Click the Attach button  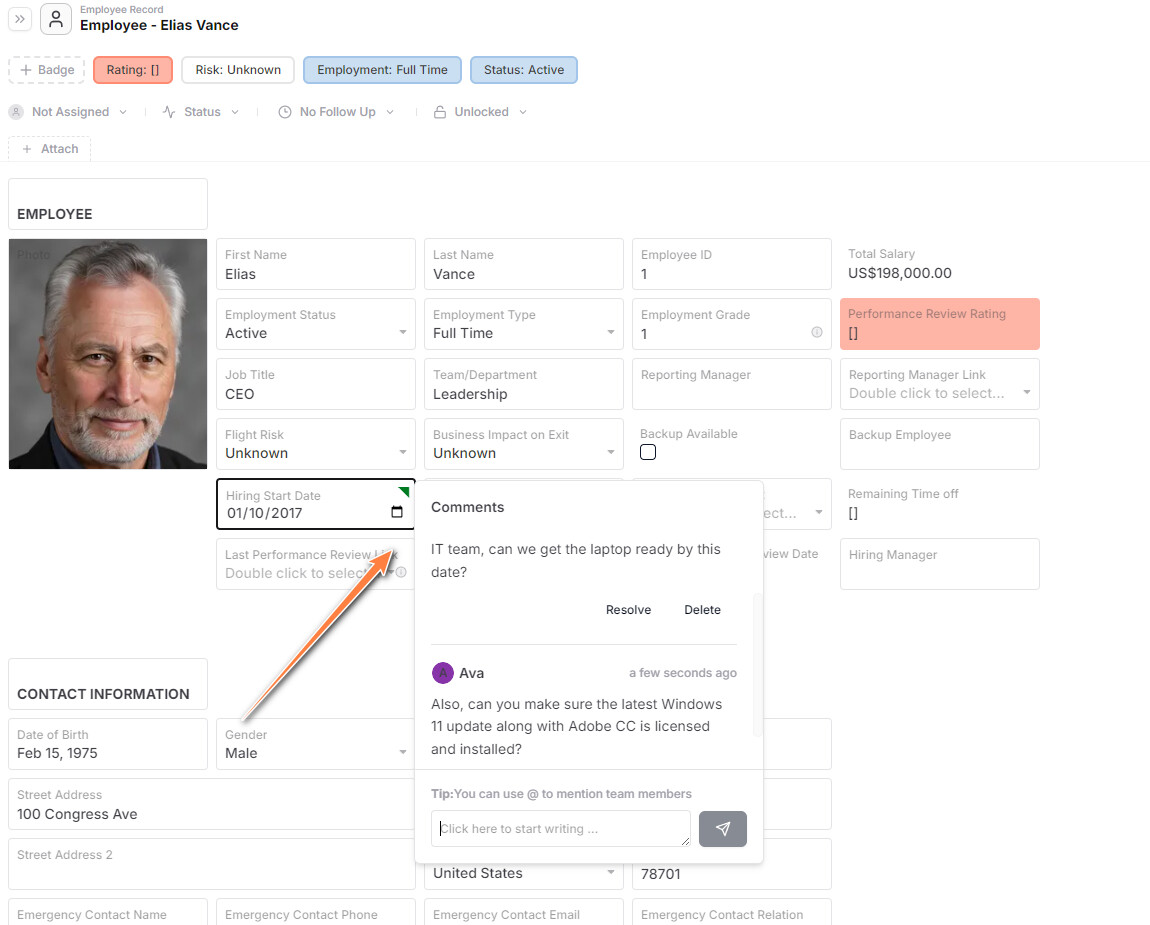click(49, 149)
